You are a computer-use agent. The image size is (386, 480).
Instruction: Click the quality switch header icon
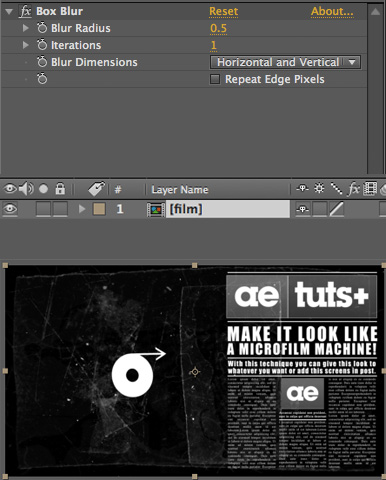tap(336, 189)
